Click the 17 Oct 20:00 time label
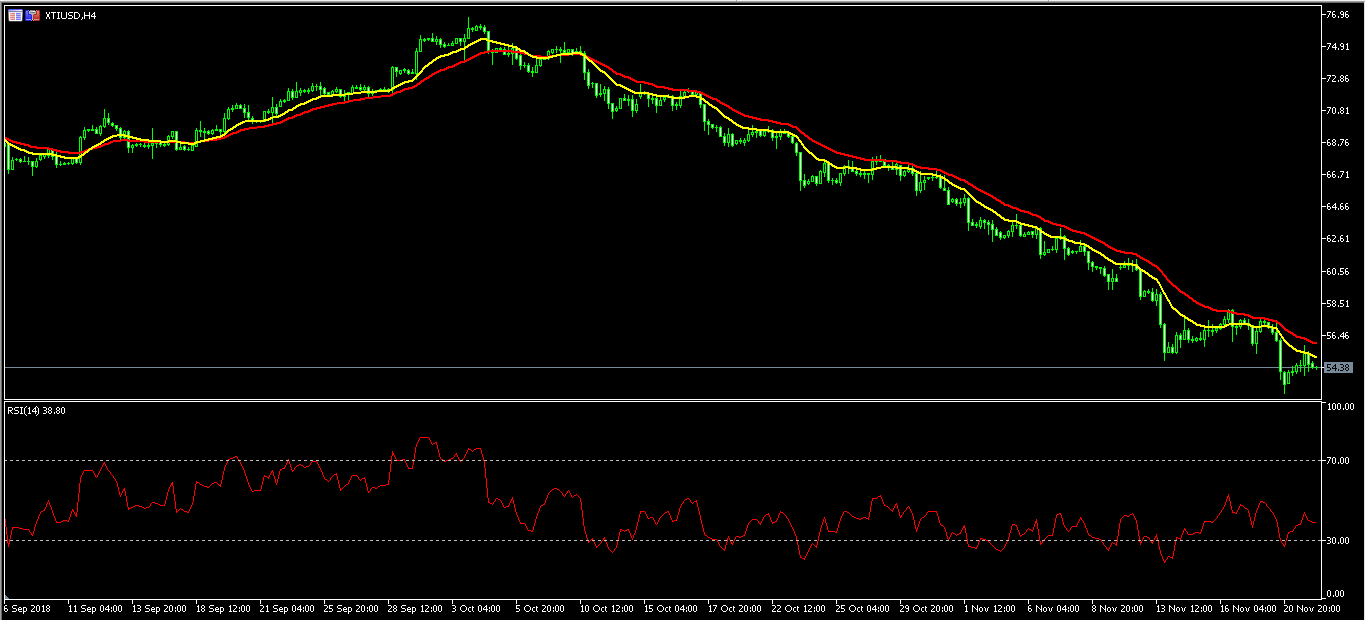Image resolution: width=1366 pixels, height=620 pixels. point(734,608)
